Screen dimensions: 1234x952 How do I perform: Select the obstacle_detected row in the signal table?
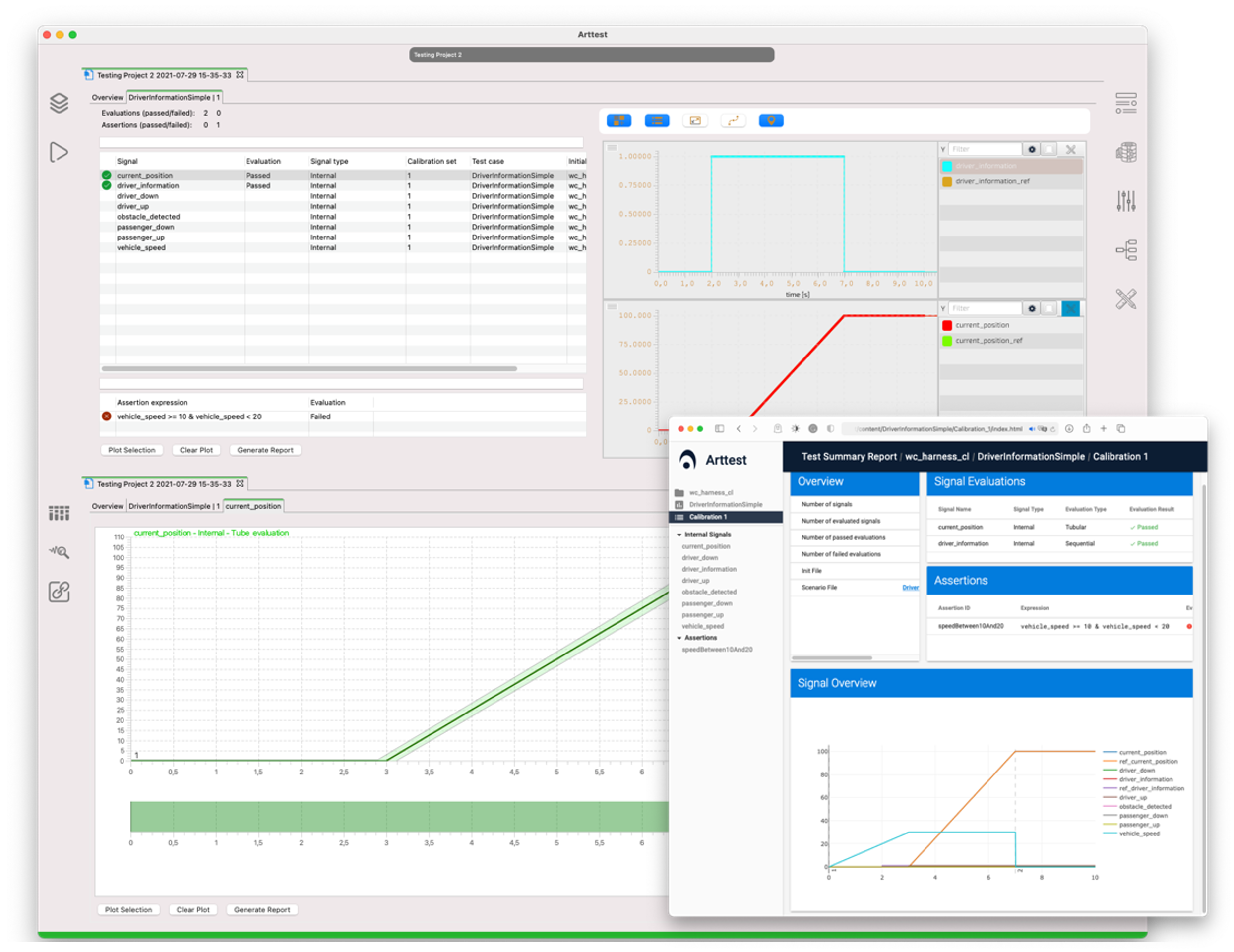tap(343, 216)
